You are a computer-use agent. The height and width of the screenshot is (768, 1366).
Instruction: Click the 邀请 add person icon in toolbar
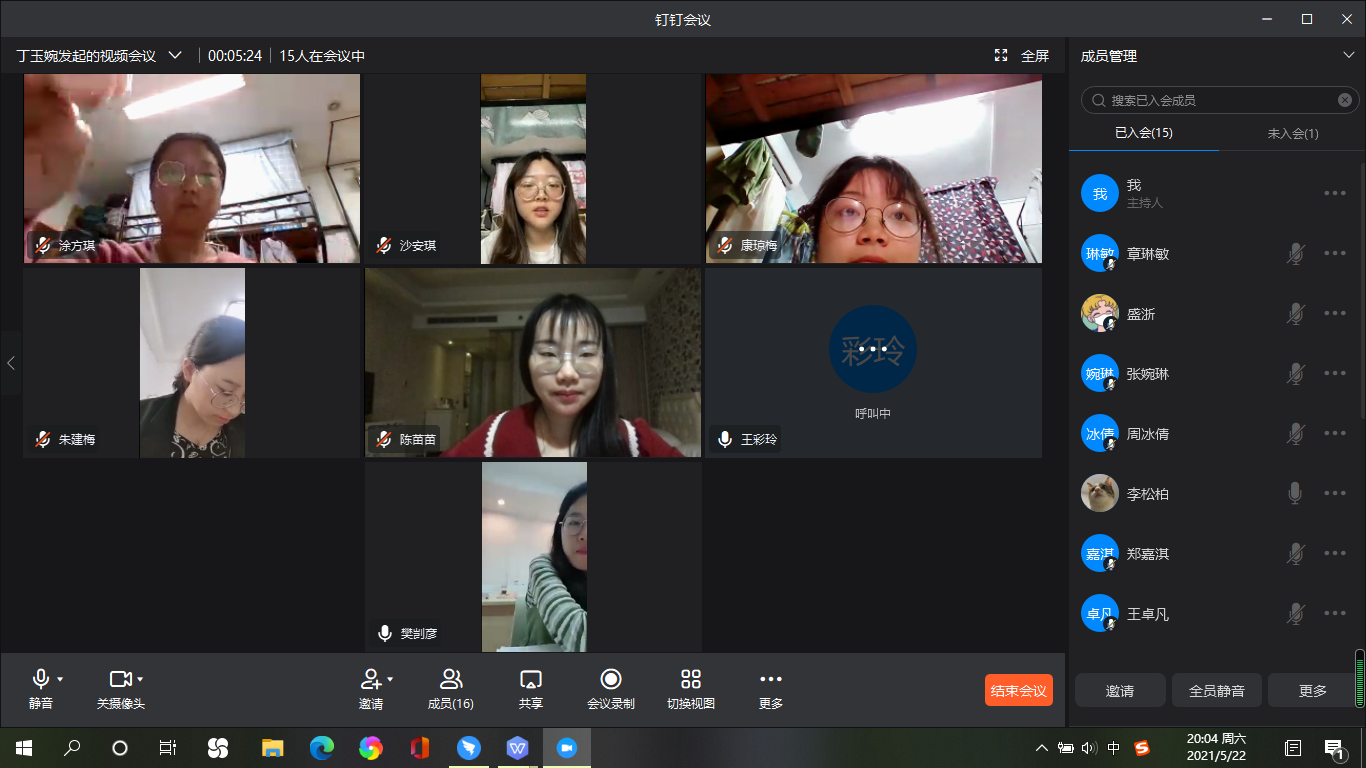coord(370,680)
